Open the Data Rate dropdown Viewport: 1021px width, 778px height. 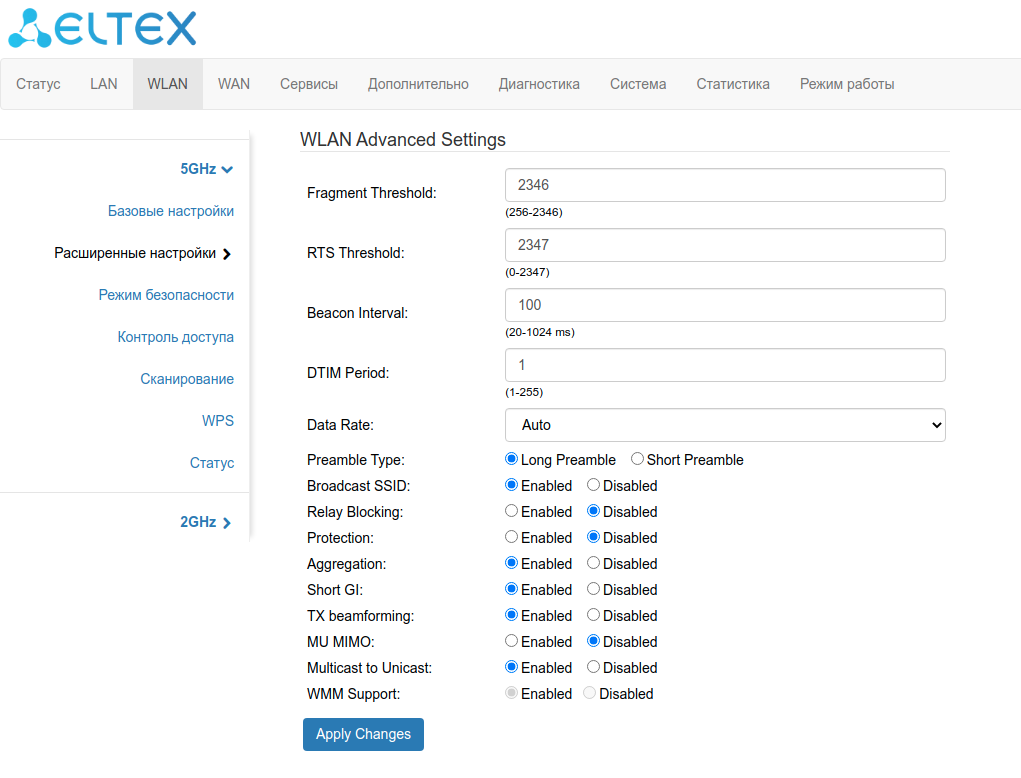[x=725, y=425]
